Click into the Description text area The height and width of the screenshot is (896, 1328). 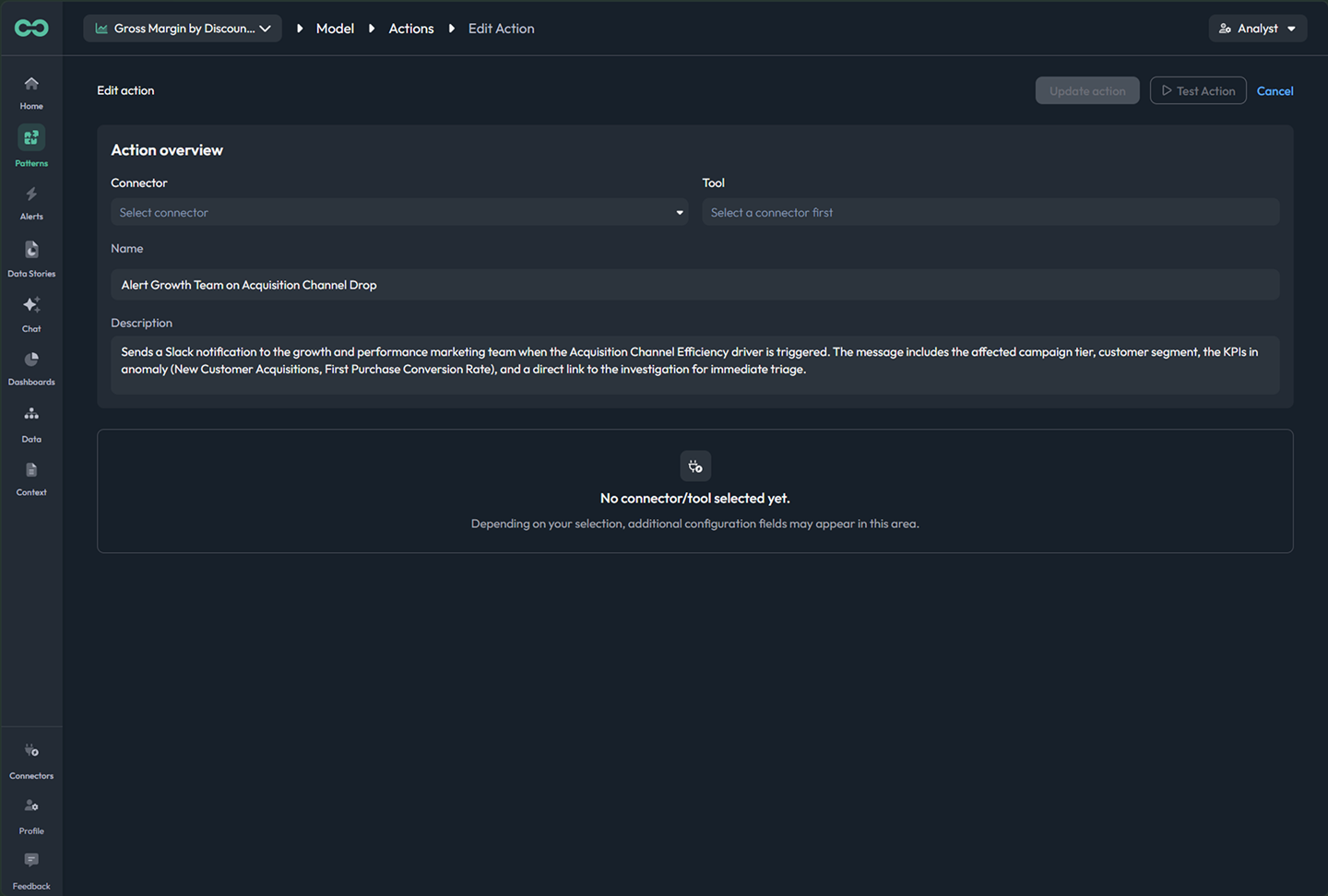tap(695, 365)
